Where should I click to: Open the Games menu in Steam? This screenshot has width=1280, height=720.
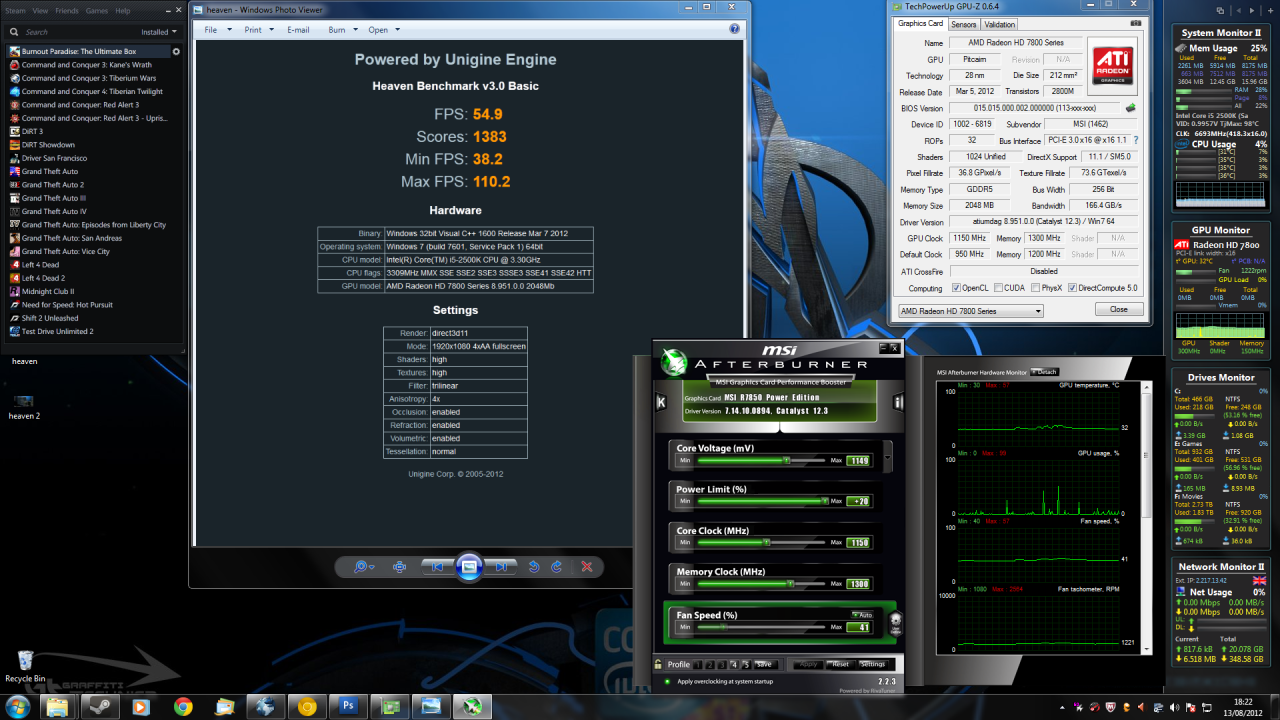[x=97, y=10]
